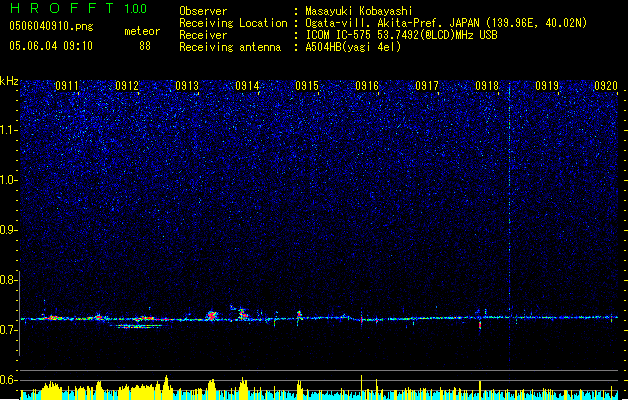Click the 0917 time marker
Image resolution: width=629 pixels, height=400 pixels.
[427, 86]
